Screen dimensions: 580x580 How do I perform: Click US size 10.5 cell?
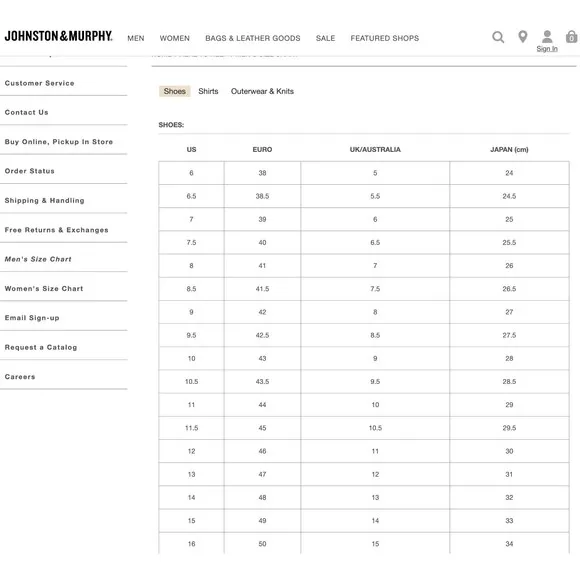(191, 381)
